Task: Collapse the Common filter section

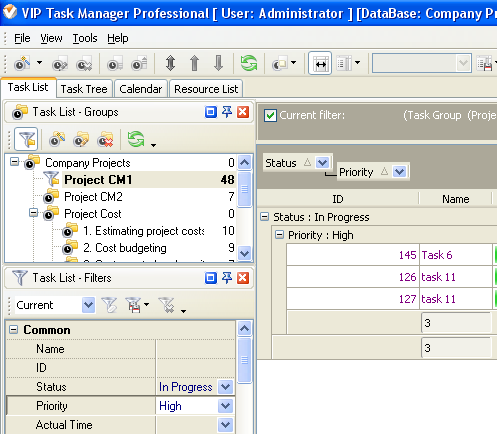Action: click(13, 330)
